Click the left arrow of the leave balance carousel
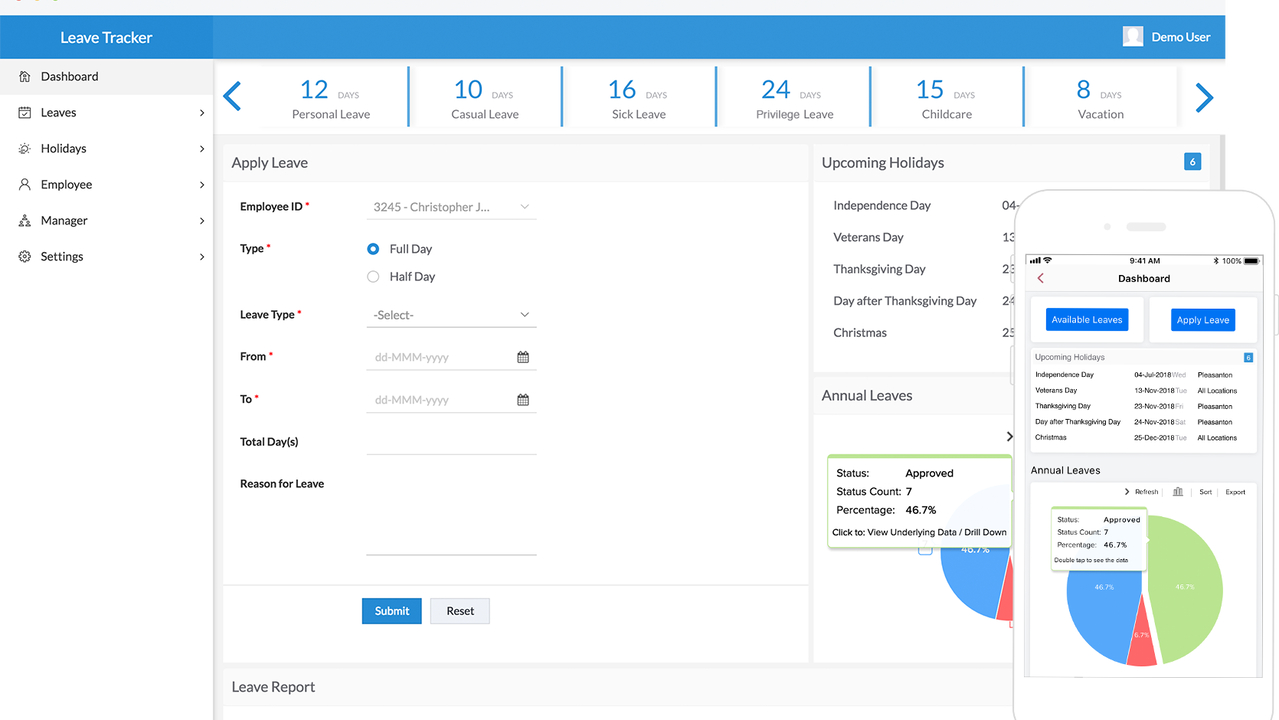Viewport: 1279px width, 720px height. point(233,96)
